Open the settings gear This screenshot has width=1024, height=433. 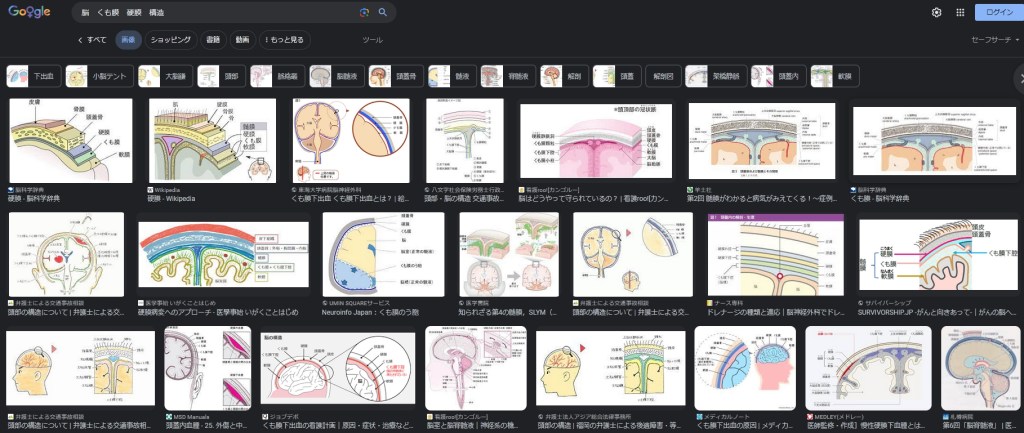(936, 12)
